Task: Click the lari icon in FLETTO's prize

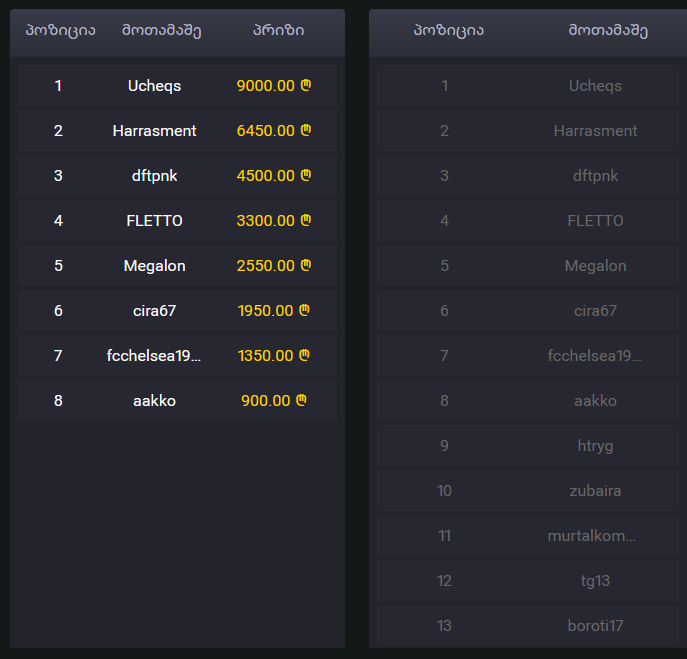Action: pos(306,220)
